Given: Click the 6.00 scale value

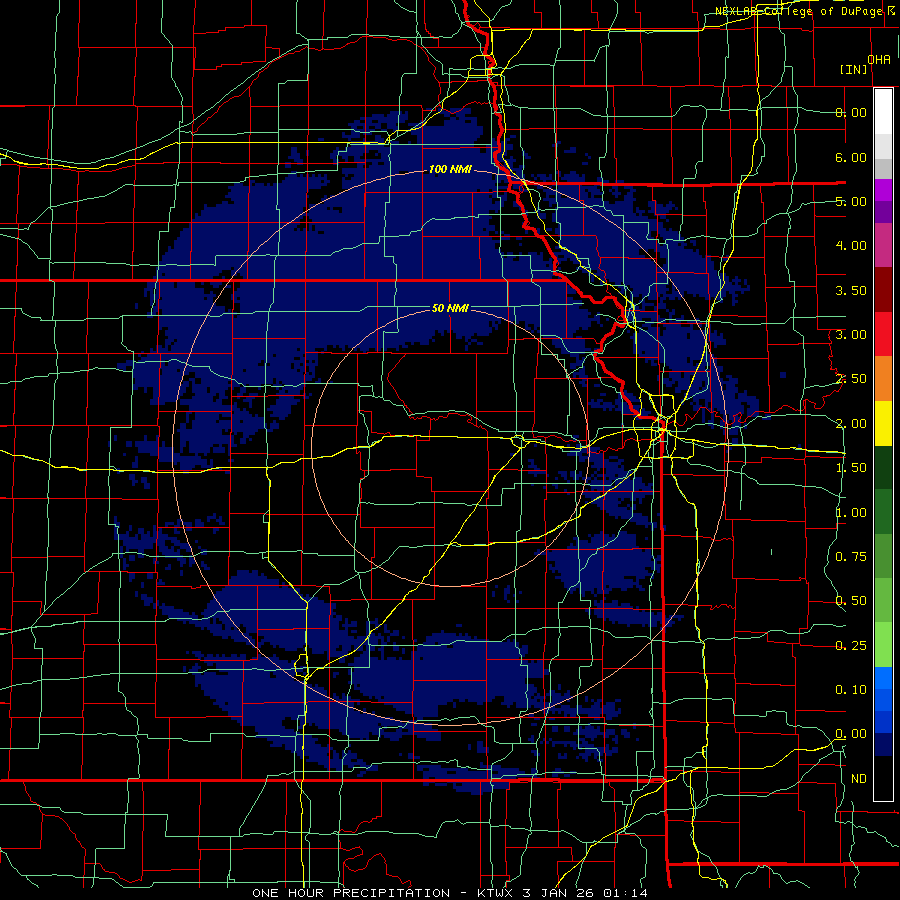Looking at the screenshot, I should [x=851, y=157].
